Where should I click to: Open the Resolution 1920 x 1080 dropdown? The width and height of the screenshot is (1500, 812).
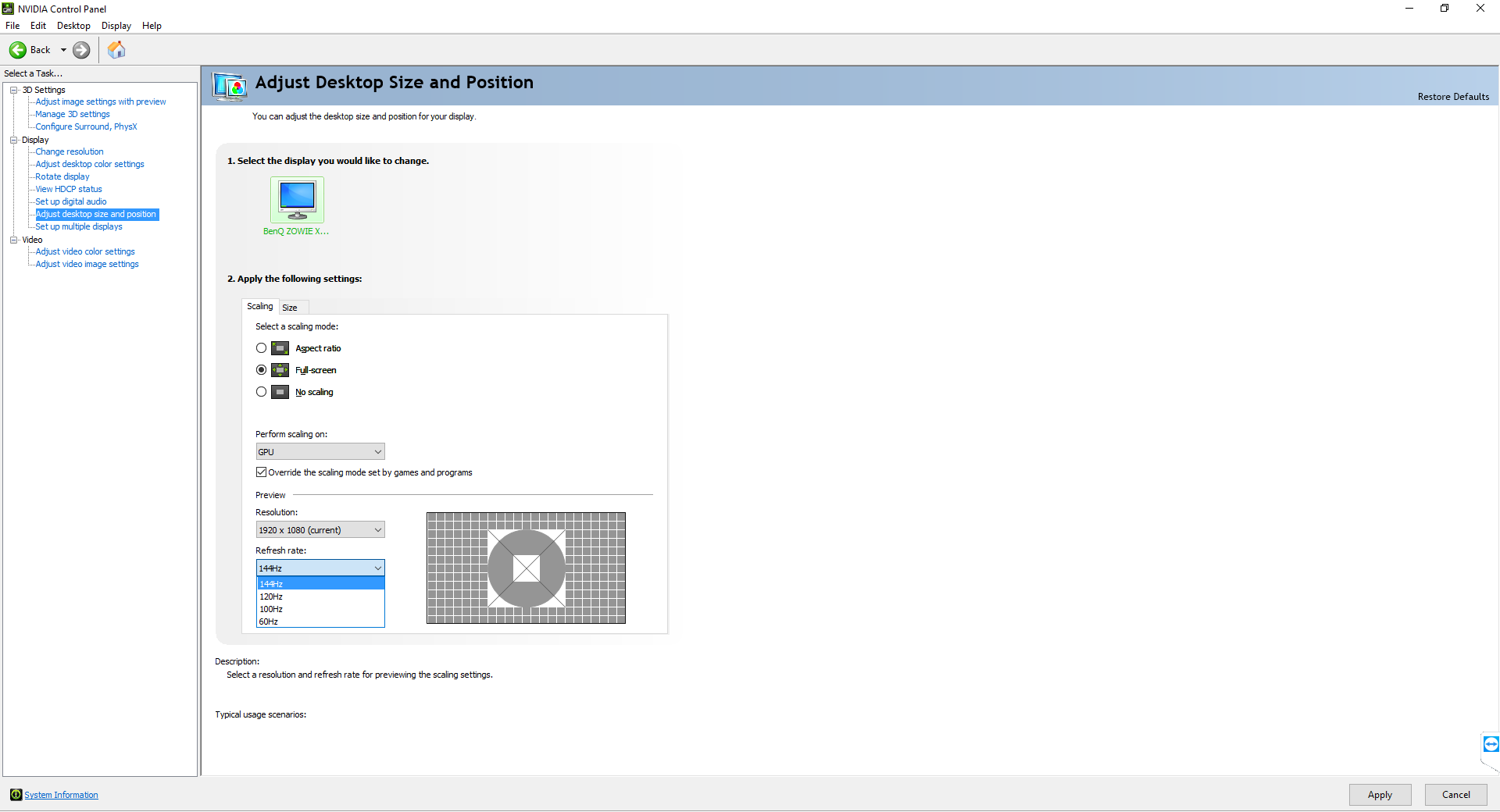320,529
